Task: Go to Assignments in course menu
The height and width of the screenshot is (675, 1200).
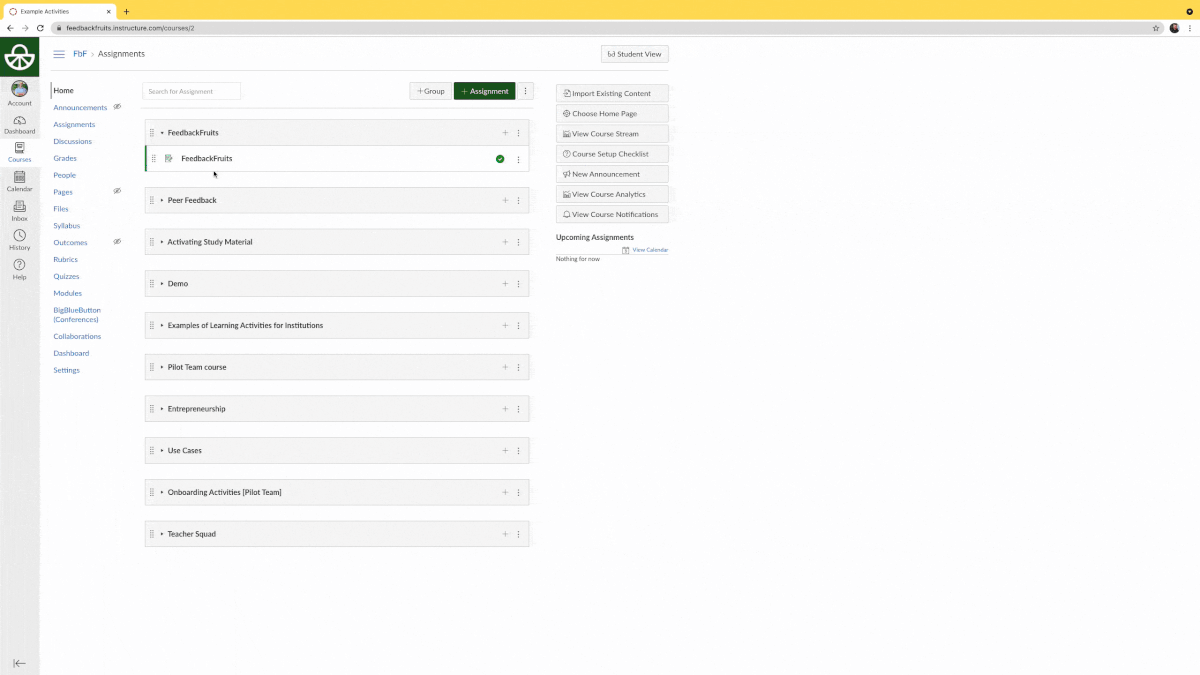Action: (x=74, y=125)
